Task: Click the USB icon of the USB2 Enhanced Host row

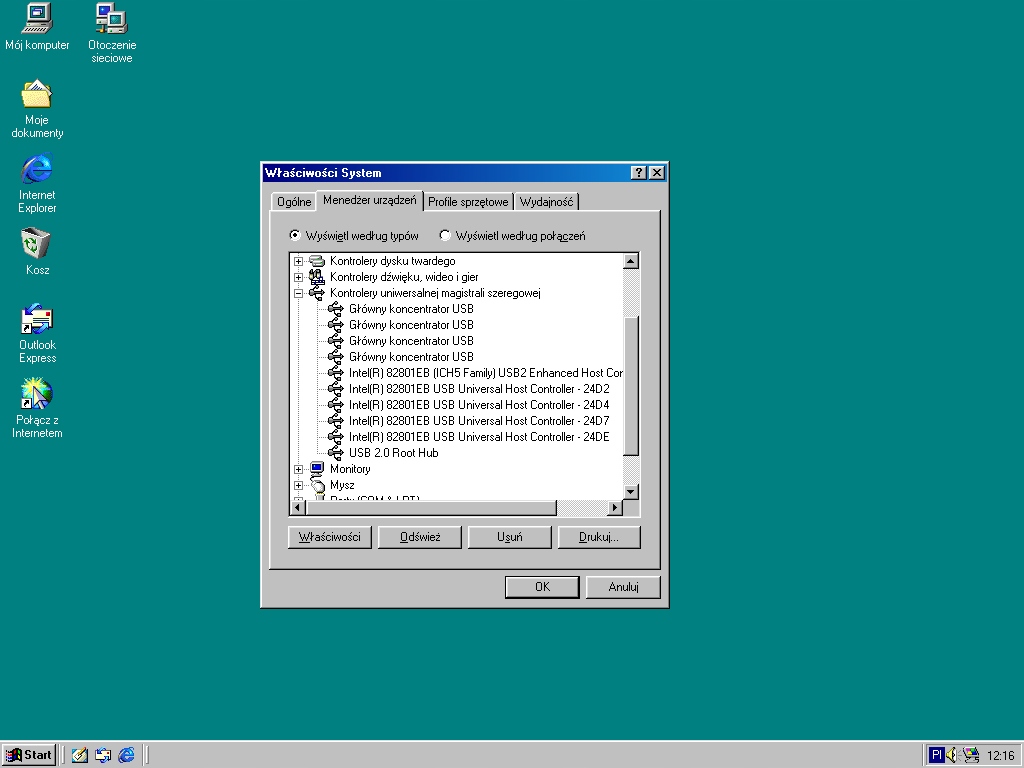Action: point(336,373)
